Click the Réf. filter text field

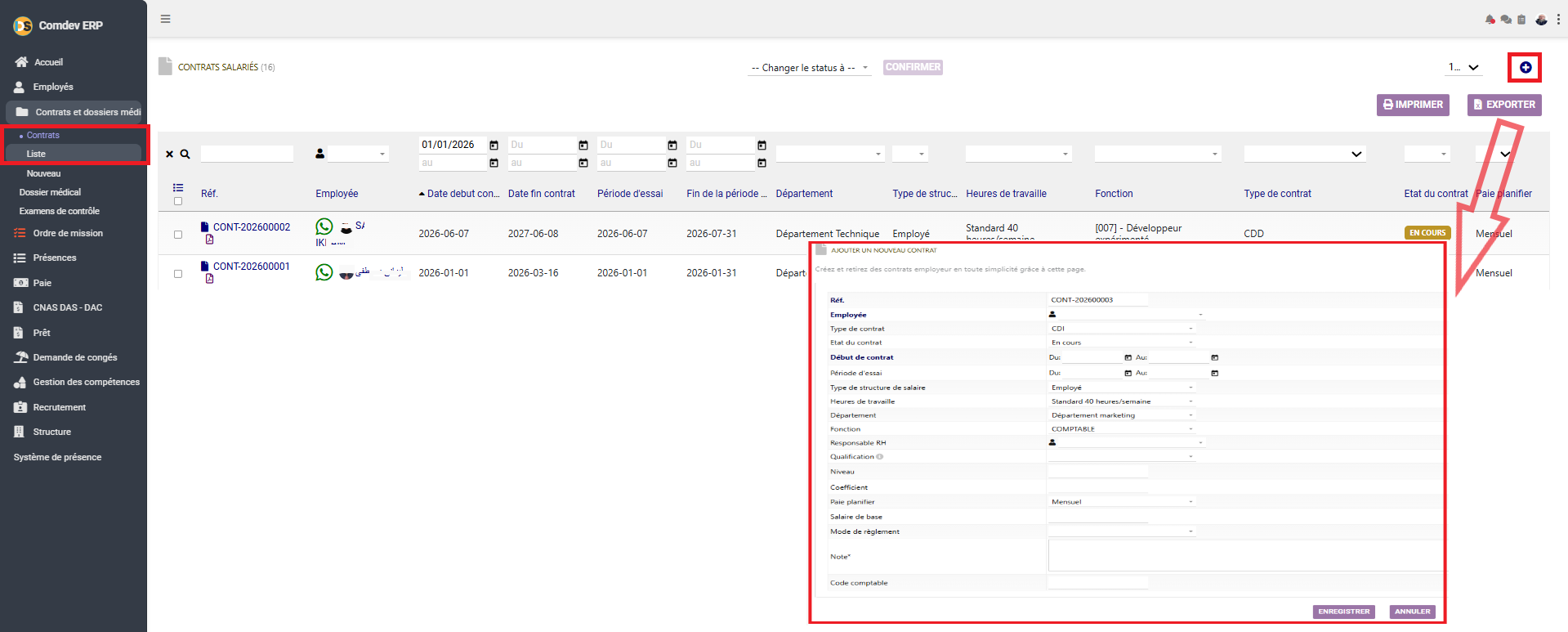(247, 154)
